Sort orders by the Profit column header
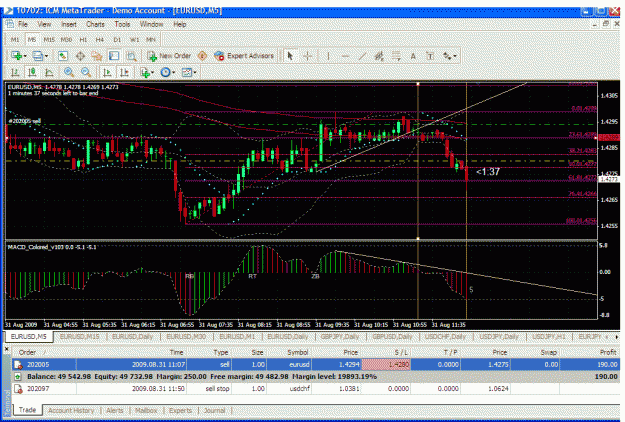The height and width of the screenshot is (422, 625). (x=608, y=352)
